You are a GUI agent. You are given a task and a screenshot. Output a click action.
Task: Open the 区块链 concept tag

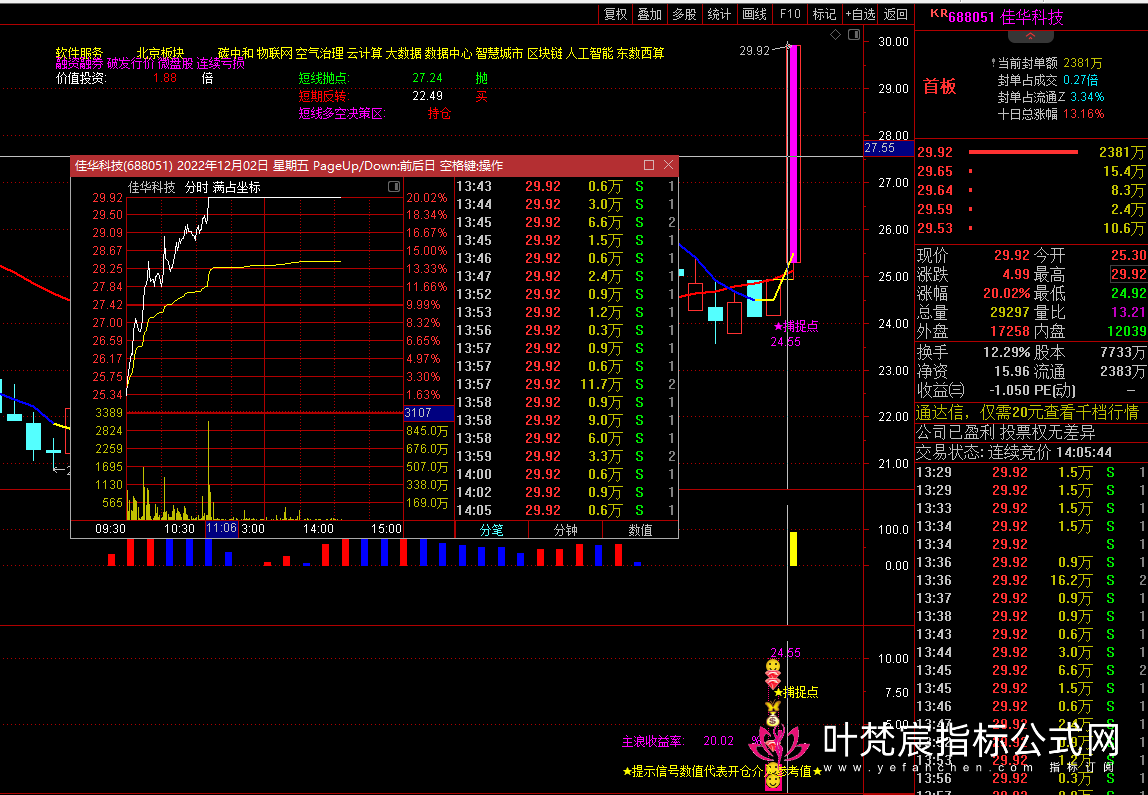(x=545, y=53)
